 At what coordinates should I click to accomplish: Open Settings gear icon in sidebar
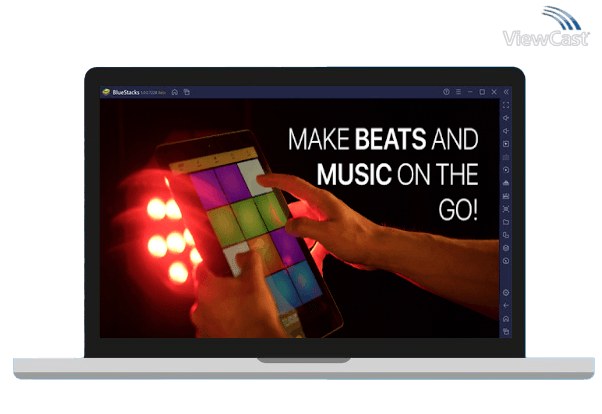506,293
